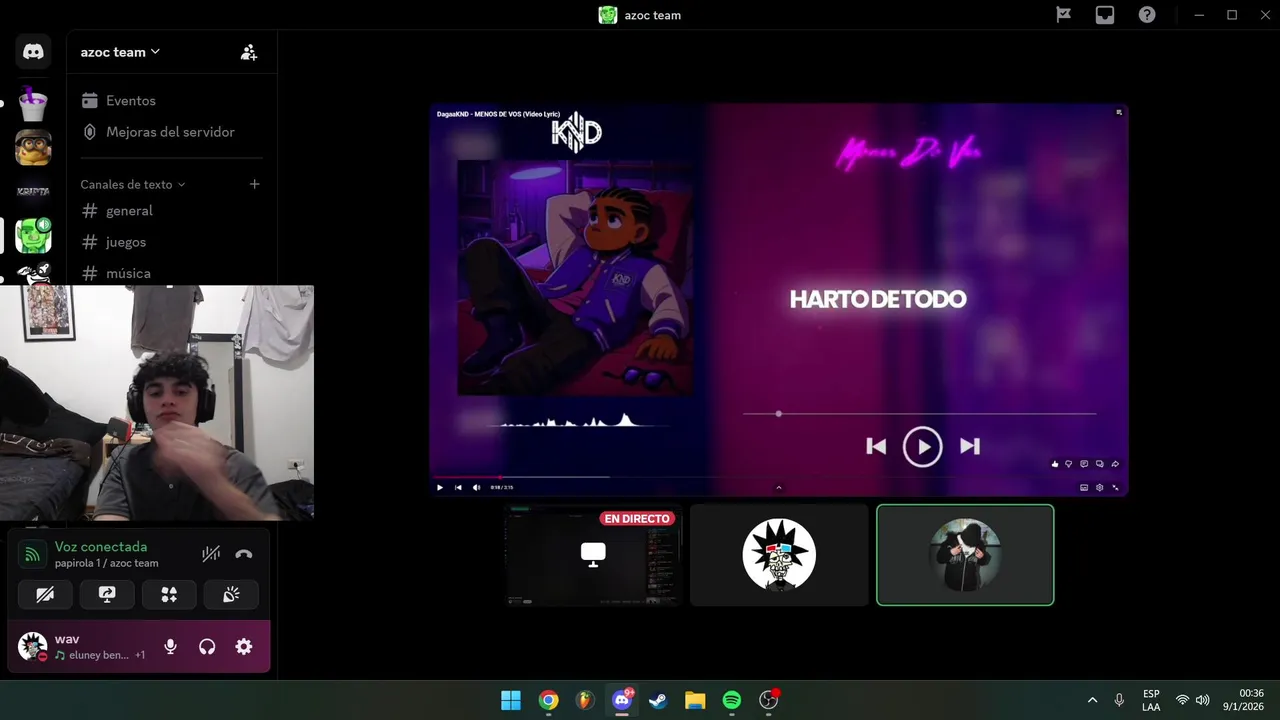The width and height of the screenshot is (1280, 720).
Task: Select the EN DIRECTO stream tile
Action: click(593, 555)
